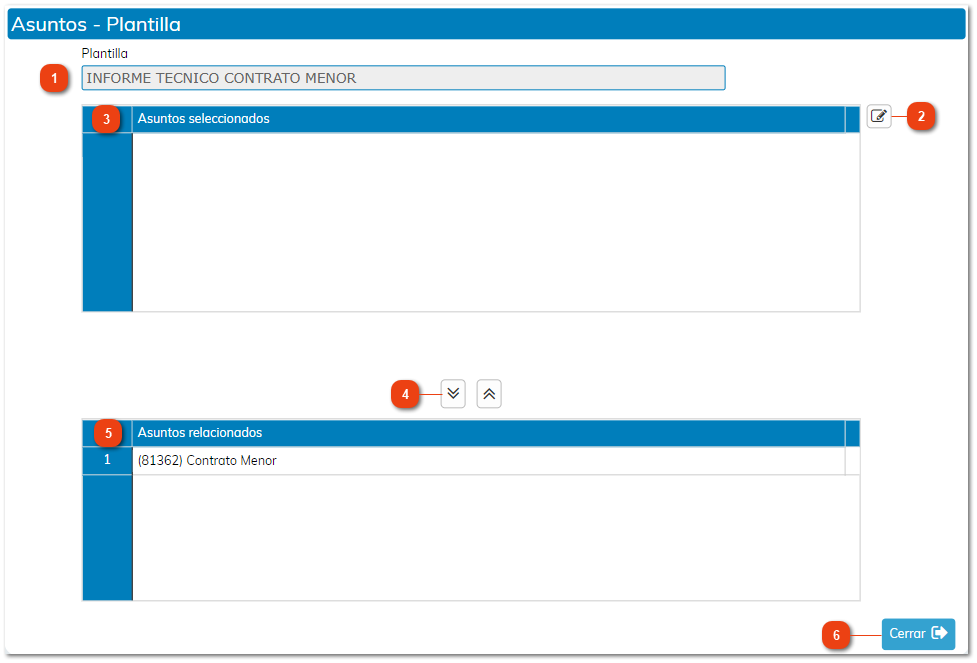Click the 'Asuntos - Plantilla' title bar
The height and width of the screenshot is (663, 977).
point(488,24)
